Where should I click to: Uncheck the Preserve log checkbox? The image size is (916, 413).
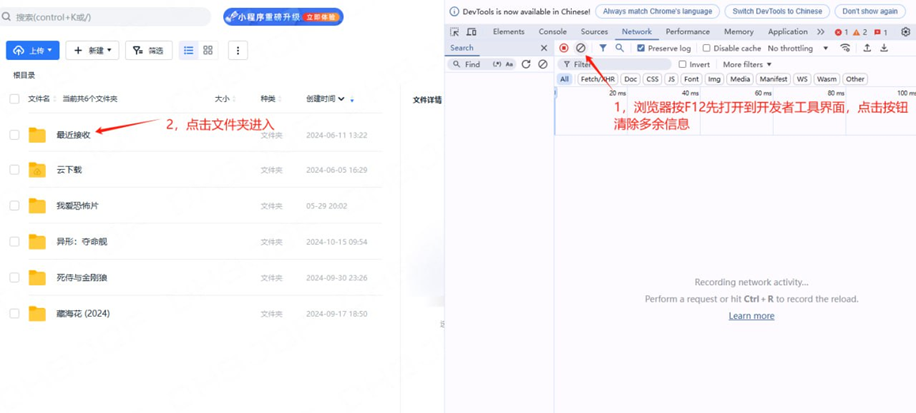tap(641, 48)
